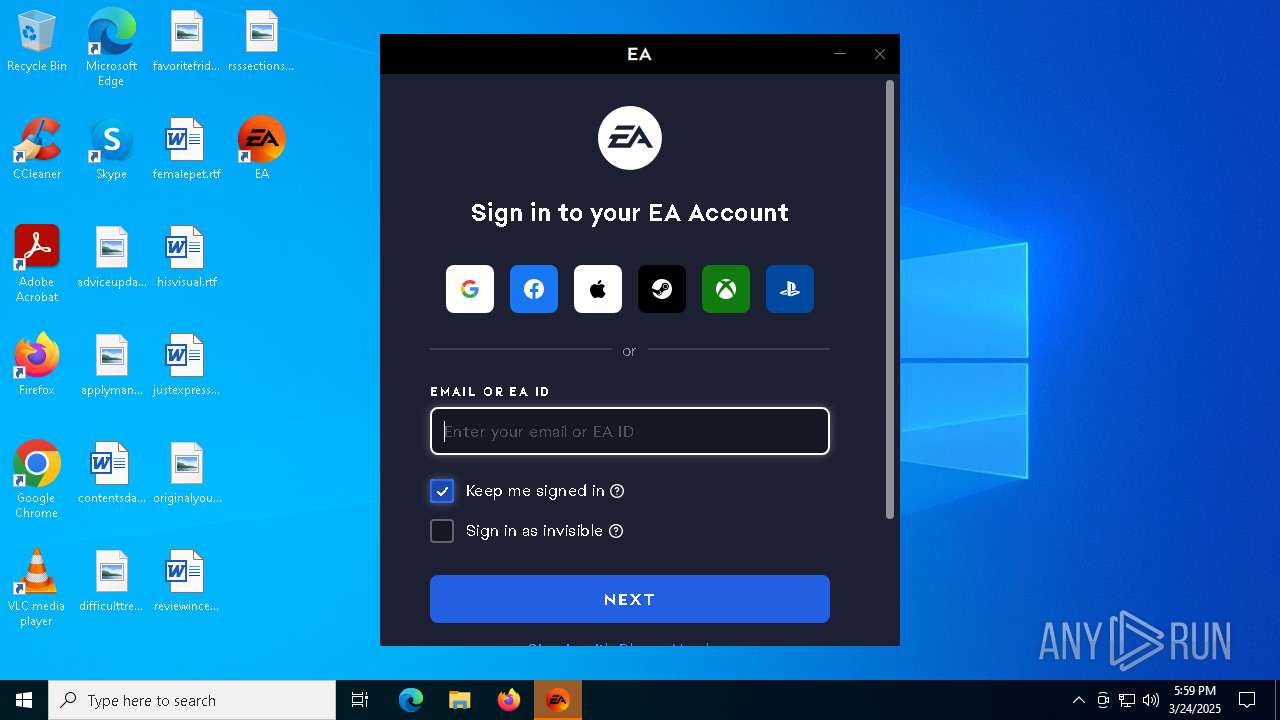Select Skype desktop shortcut

tap(111, 150)
